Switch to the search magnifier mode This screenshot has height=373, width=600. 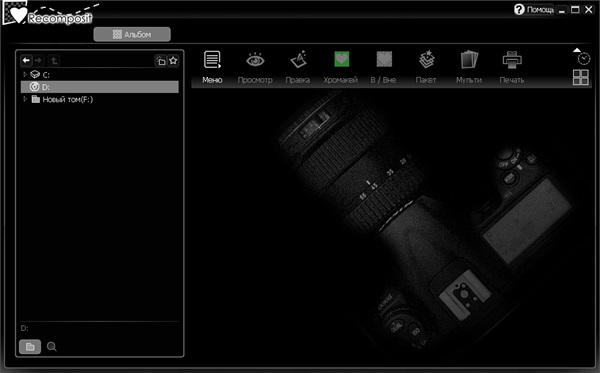pos(52,347)
